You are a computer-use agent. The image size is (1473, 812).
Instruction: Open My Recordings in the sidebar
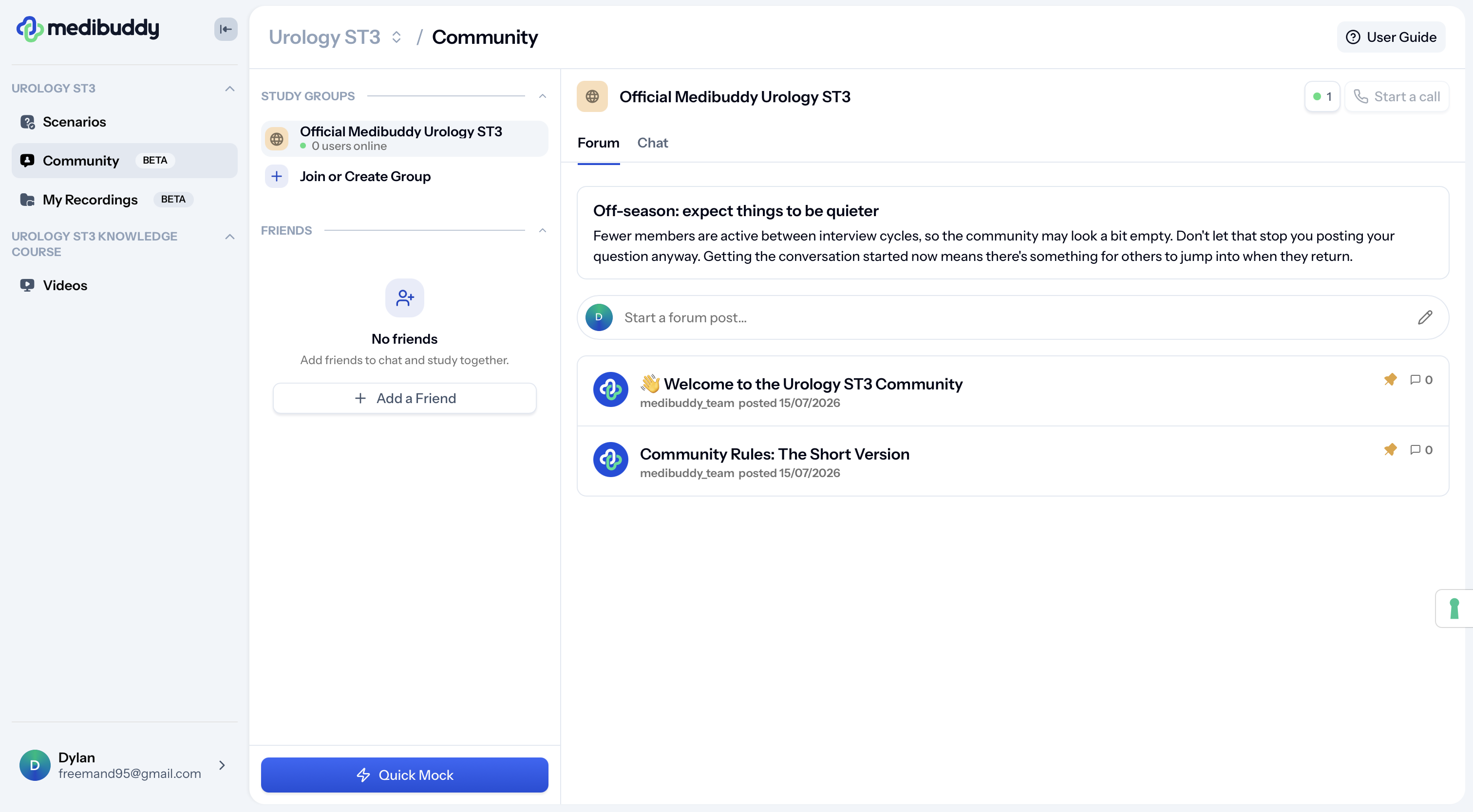[x=124, y=200]
